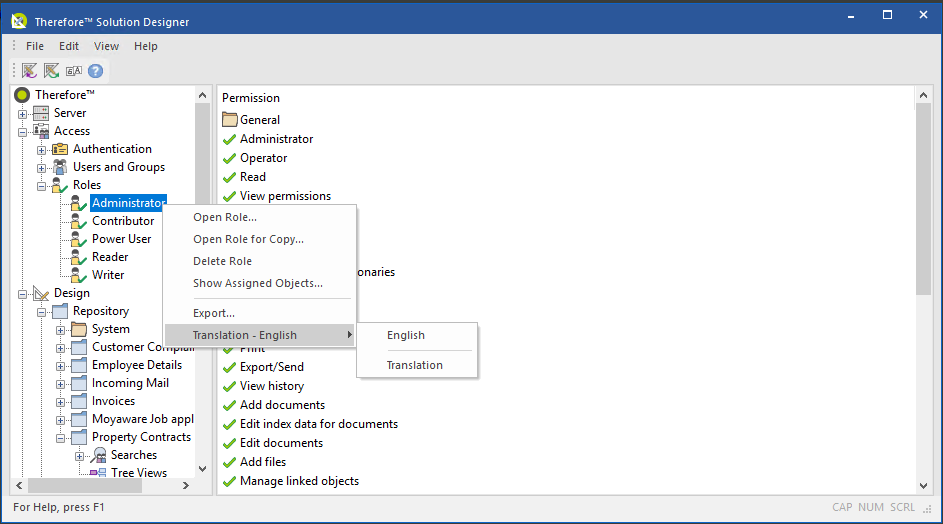
Task: Click the Design node icon
Action: [x=41, y=293]
